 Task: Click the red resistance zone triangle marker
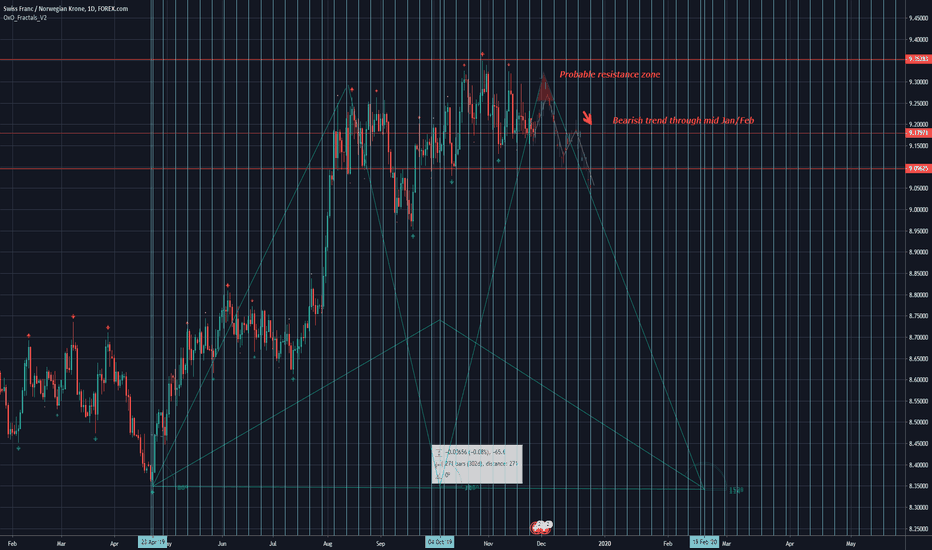pyautogui.click(x=543, y=89)
